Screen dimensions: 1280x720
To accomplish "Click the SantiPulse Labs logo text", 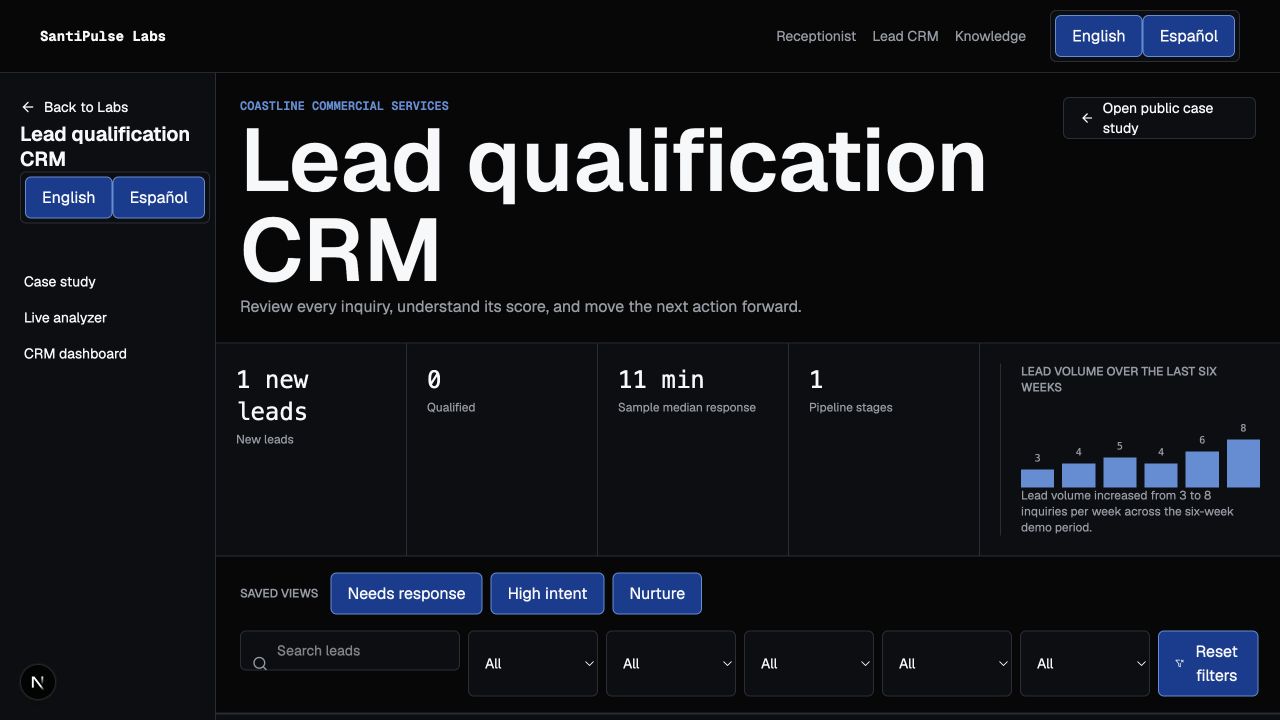I will pyautogui.click(x=103, y=36).
